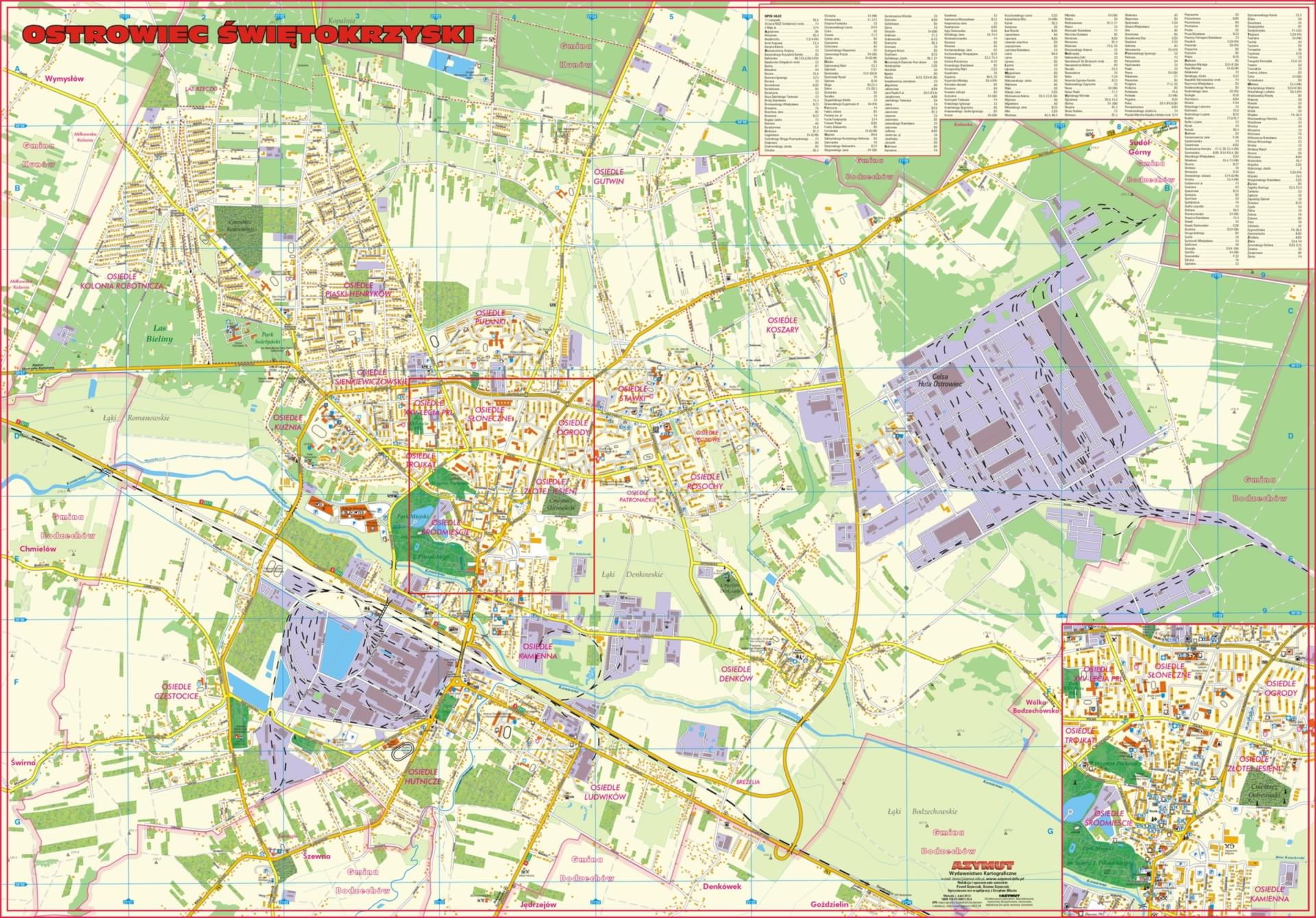Image resolution: width=1316 pixels, height=918 pixels.
Task: Click the Osiedle Piaski-Henryków label
Action: 358,289
